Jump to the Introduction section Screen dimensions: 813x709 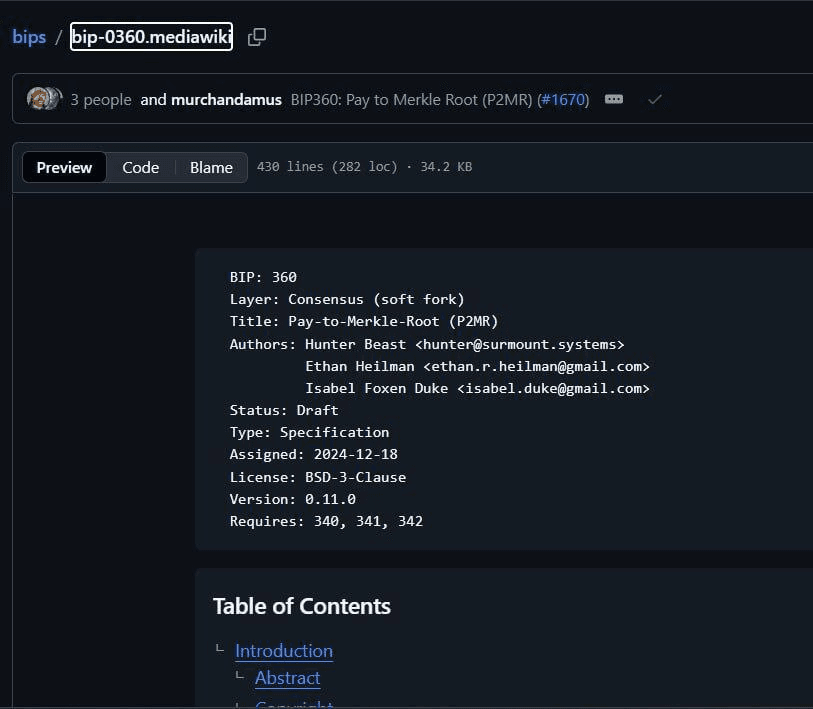tap(284, 651)
